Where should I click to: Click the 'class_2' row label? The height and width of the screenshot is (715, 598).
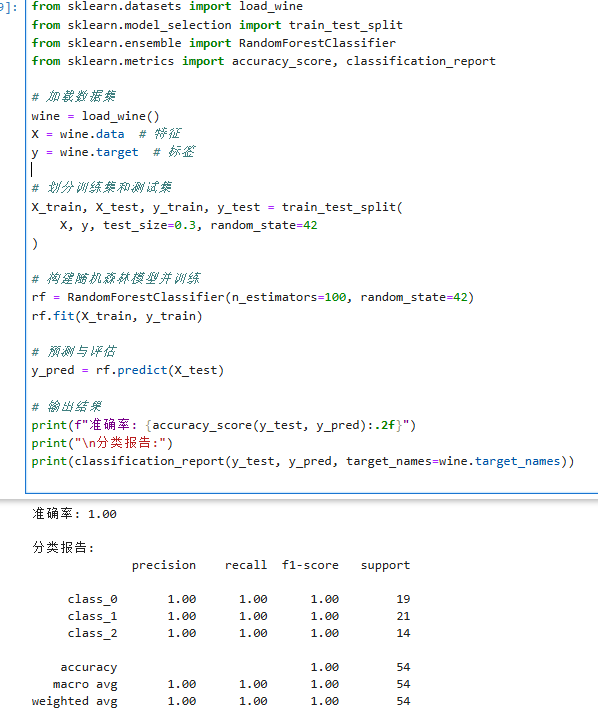pos(93,633)
